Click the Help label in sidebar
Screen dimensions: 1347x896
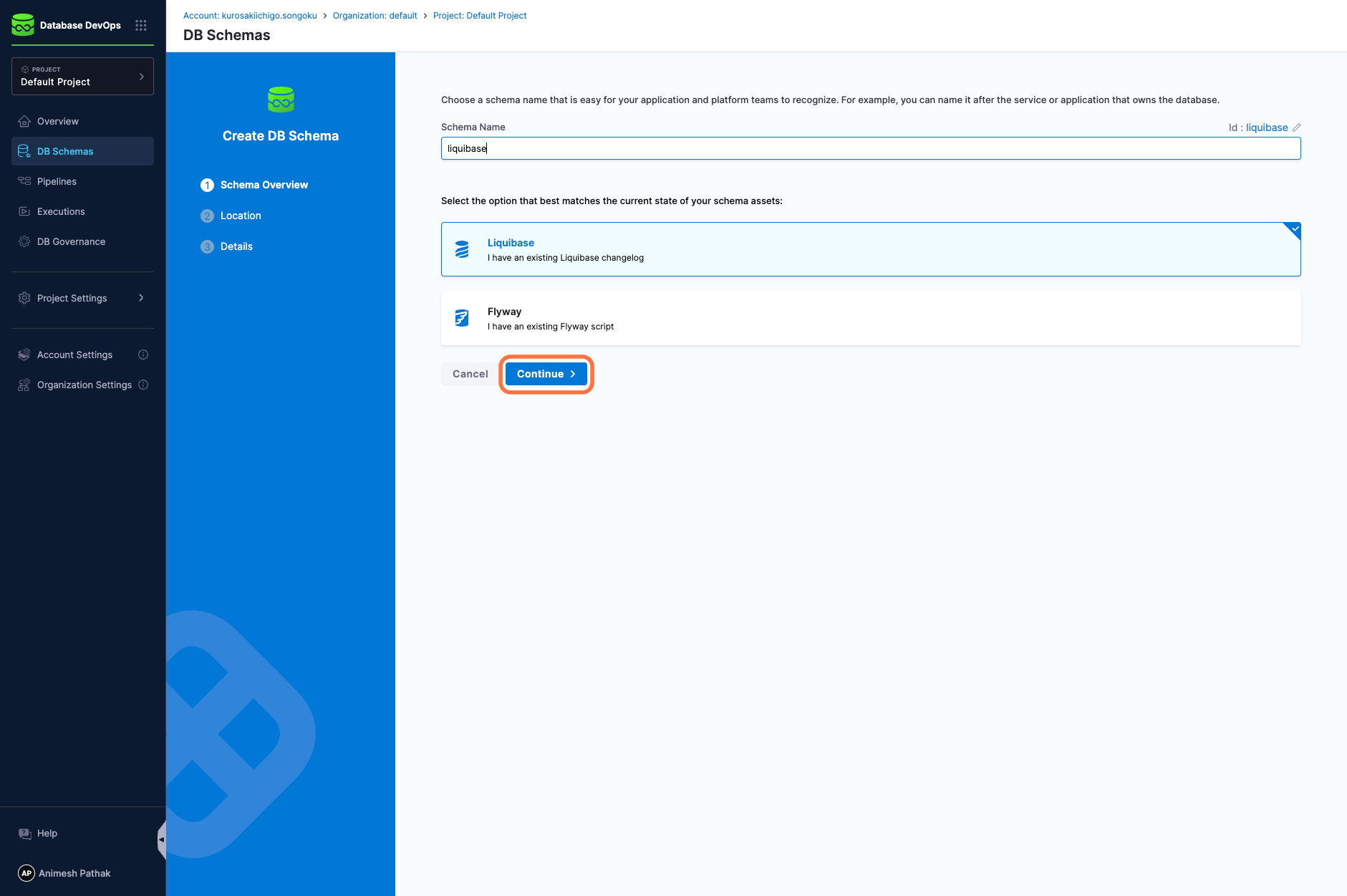[x=47, y=834]
